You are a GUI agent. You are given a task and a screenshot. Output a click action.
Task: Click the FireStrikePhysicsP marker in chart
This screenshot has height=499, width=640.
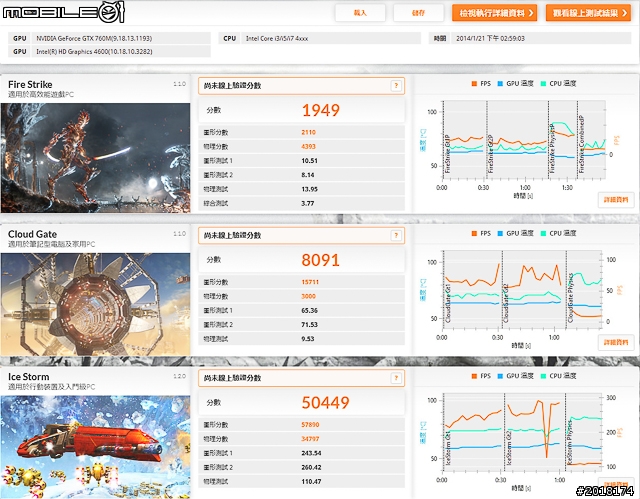click(553, 149)
